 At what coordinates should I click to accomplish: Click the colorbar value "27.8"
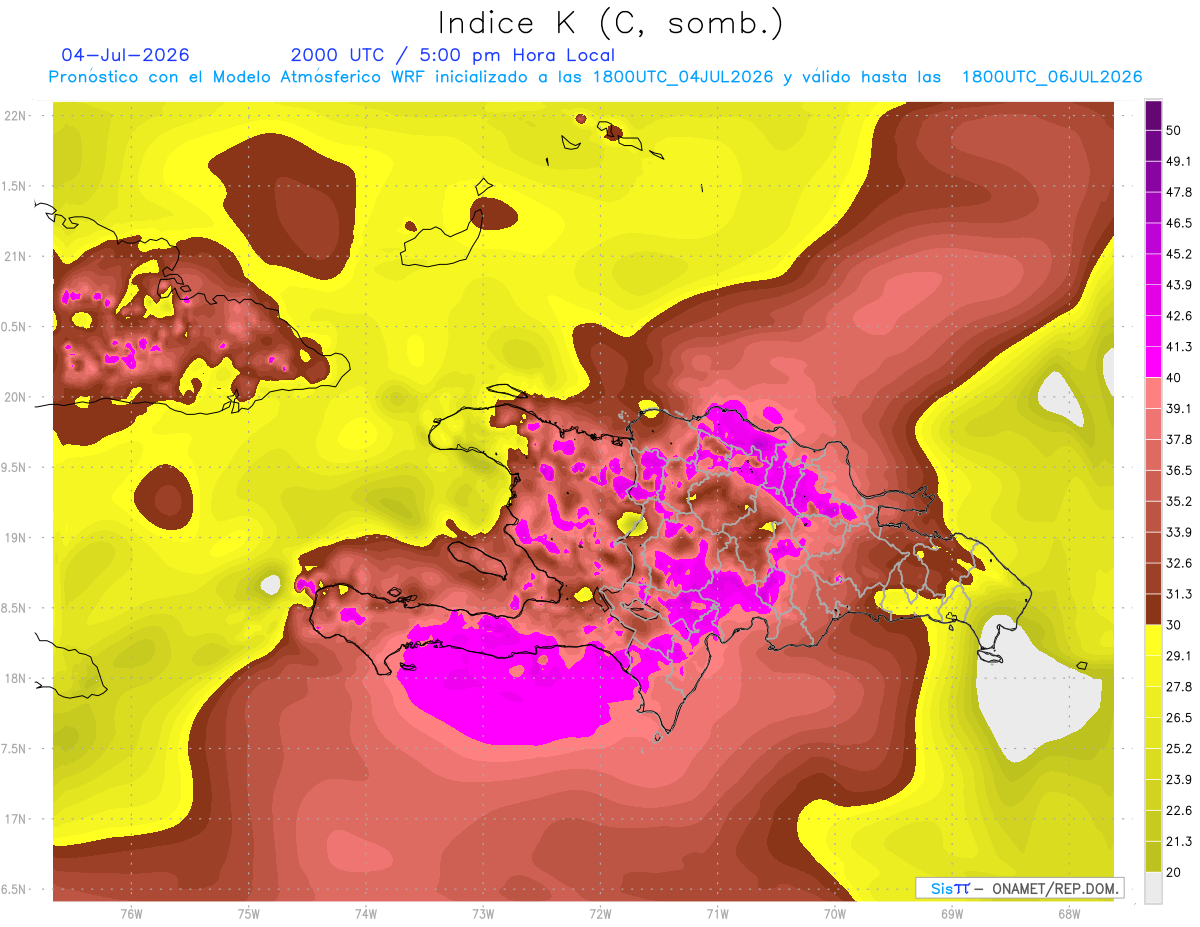[1180, 687]
